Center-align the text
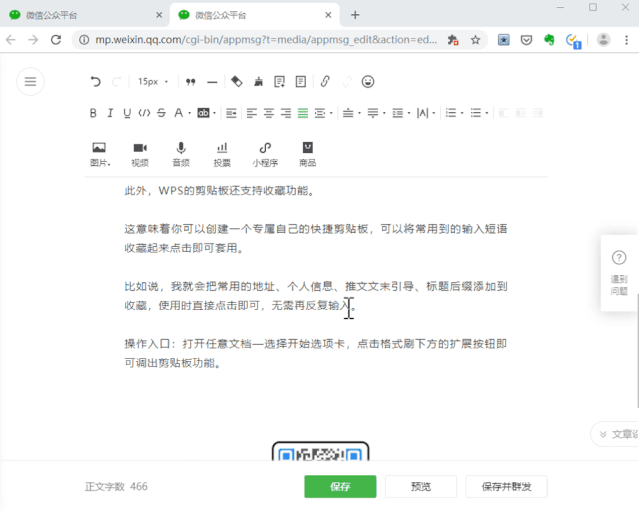This screenshot has height=515, width=639. point(269,113)
